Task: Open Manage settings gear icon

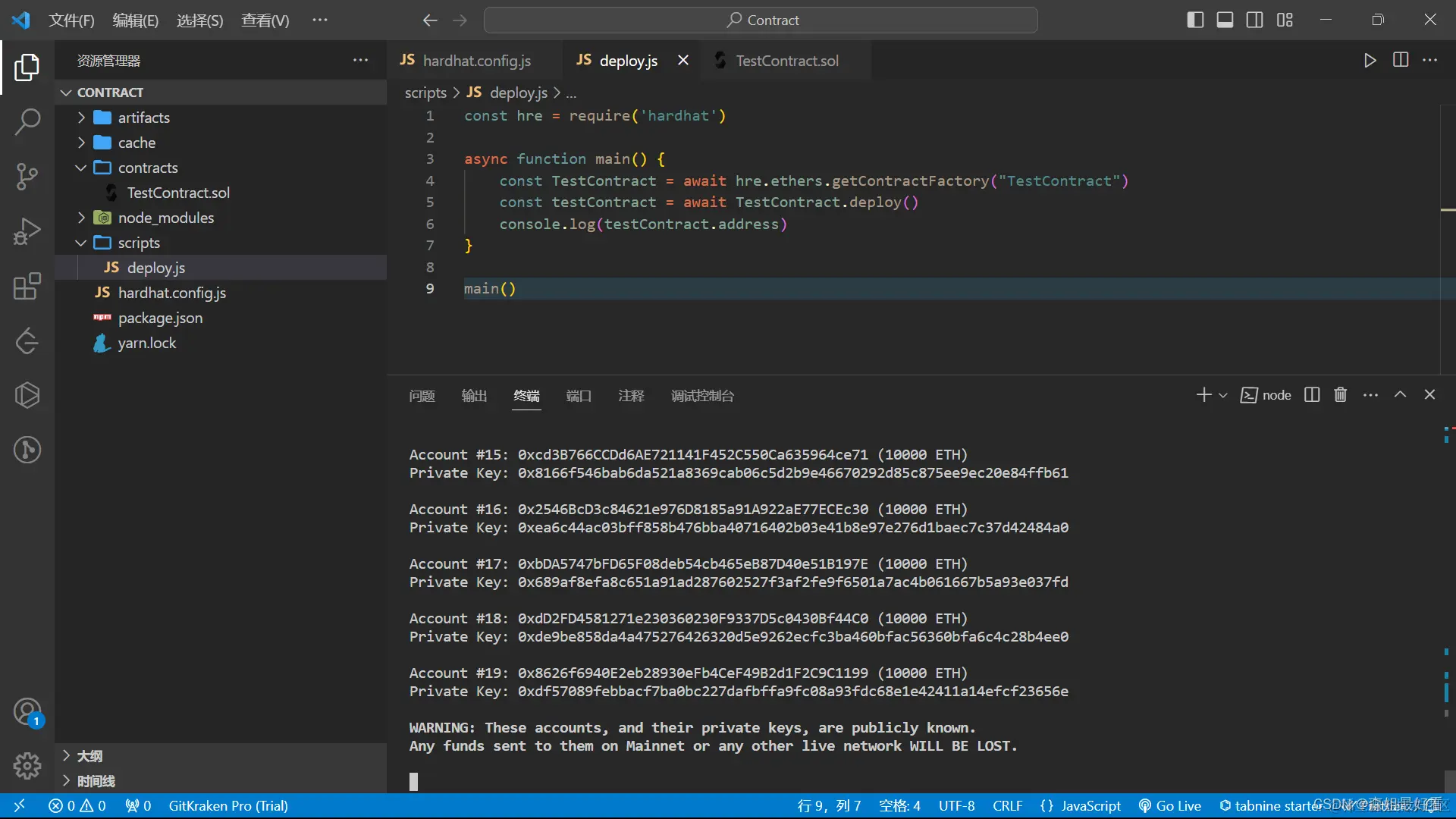Action: 27,766
